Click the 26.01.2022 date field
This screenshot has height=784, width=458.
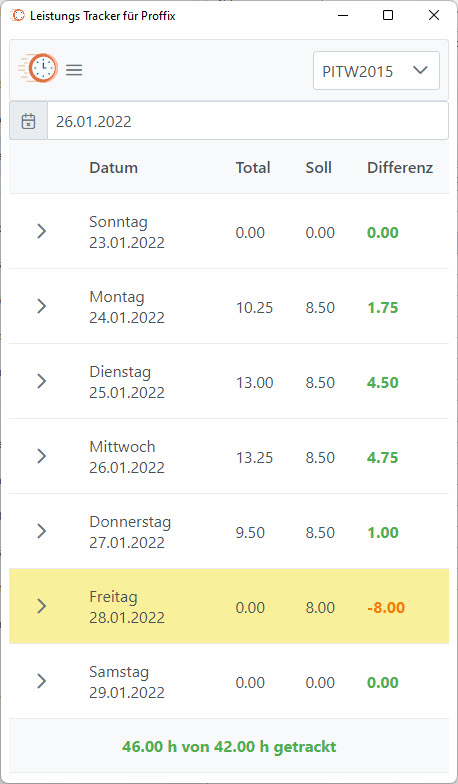tap(248, 121)
